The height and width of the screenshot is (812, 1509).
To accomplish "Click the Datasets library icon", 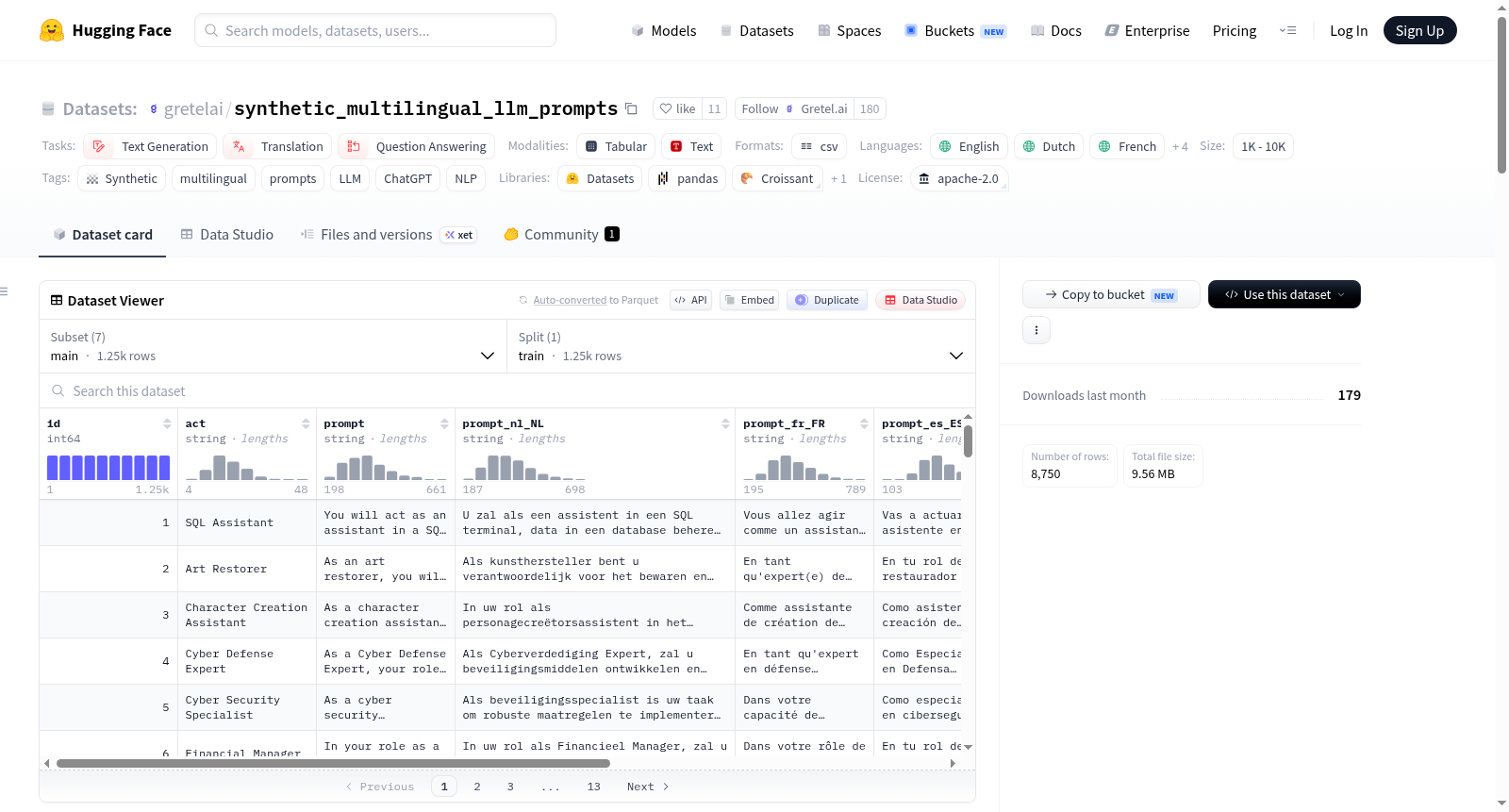I will coord(572,178).
